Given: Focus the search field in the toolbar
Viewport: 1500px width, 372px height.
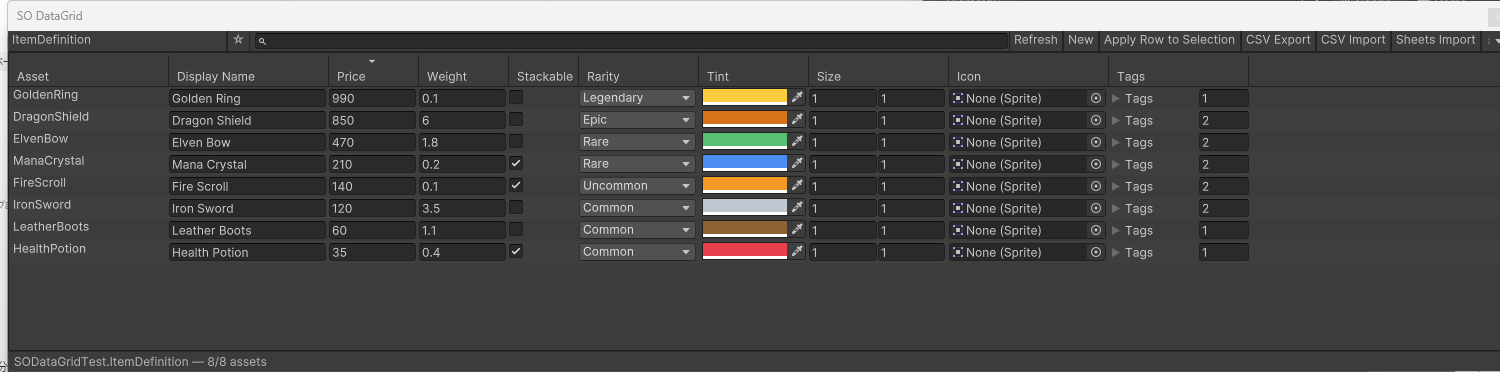Looking at the screenshot, I should tap(630, 41).
